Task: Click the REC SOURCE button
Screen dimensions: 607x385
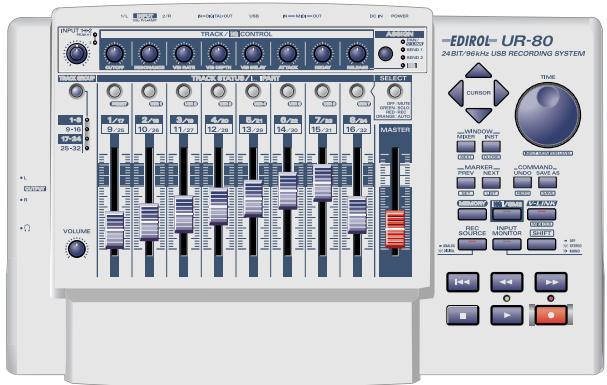Action: 472,244
